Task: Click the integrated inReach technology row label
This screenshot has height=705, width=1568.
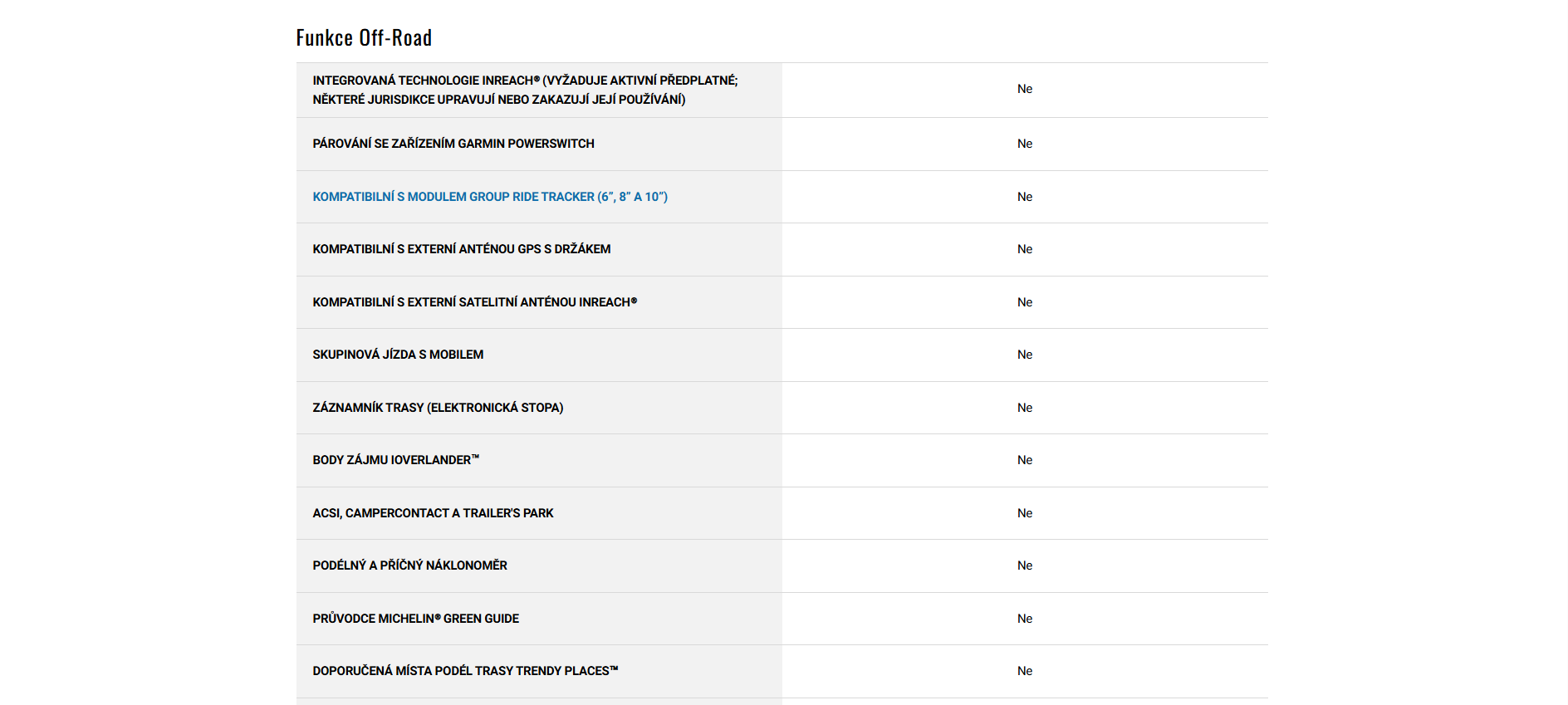Action: pos(525,90)
